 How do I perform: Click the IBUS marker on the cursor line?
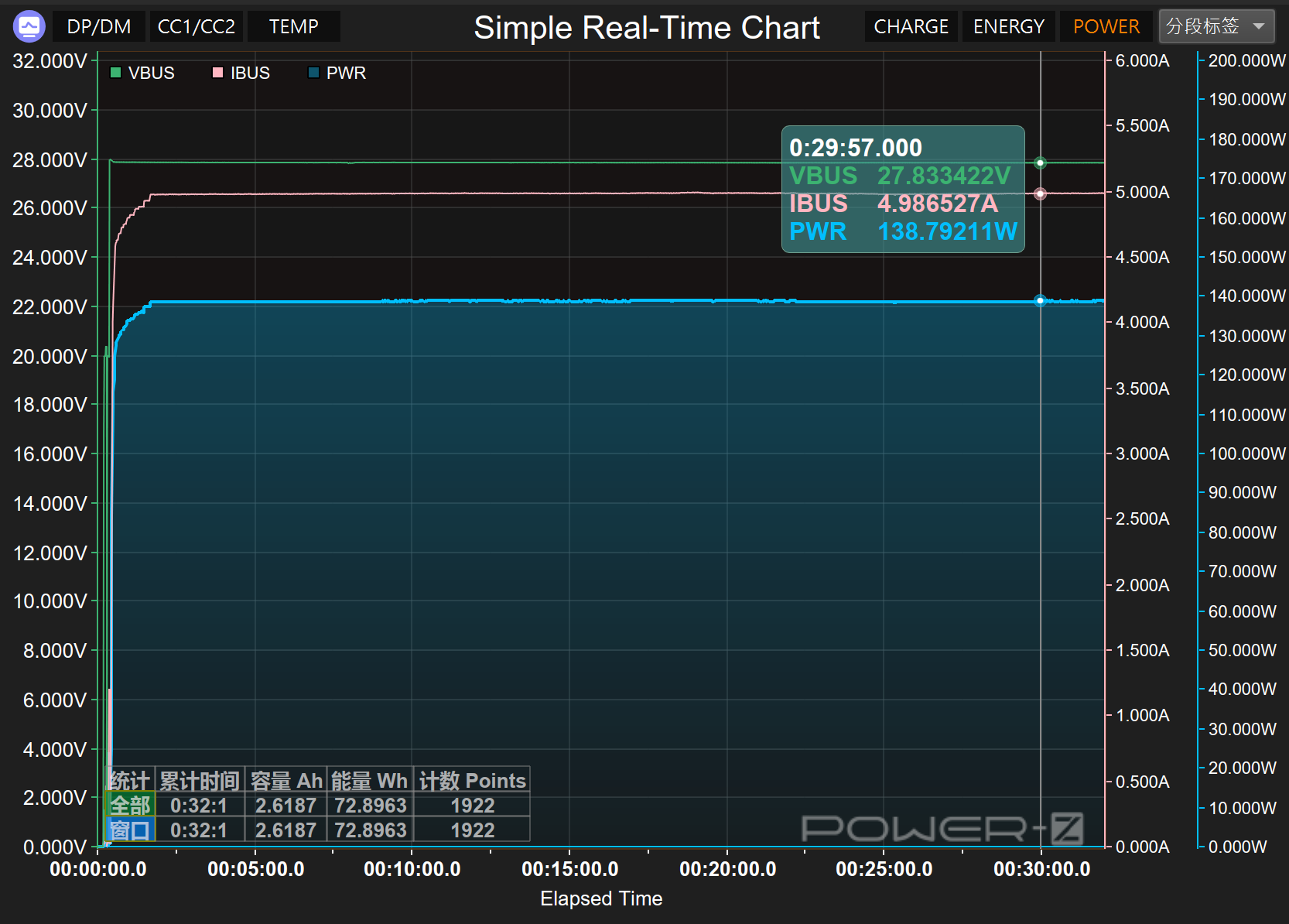point(1040,193)
